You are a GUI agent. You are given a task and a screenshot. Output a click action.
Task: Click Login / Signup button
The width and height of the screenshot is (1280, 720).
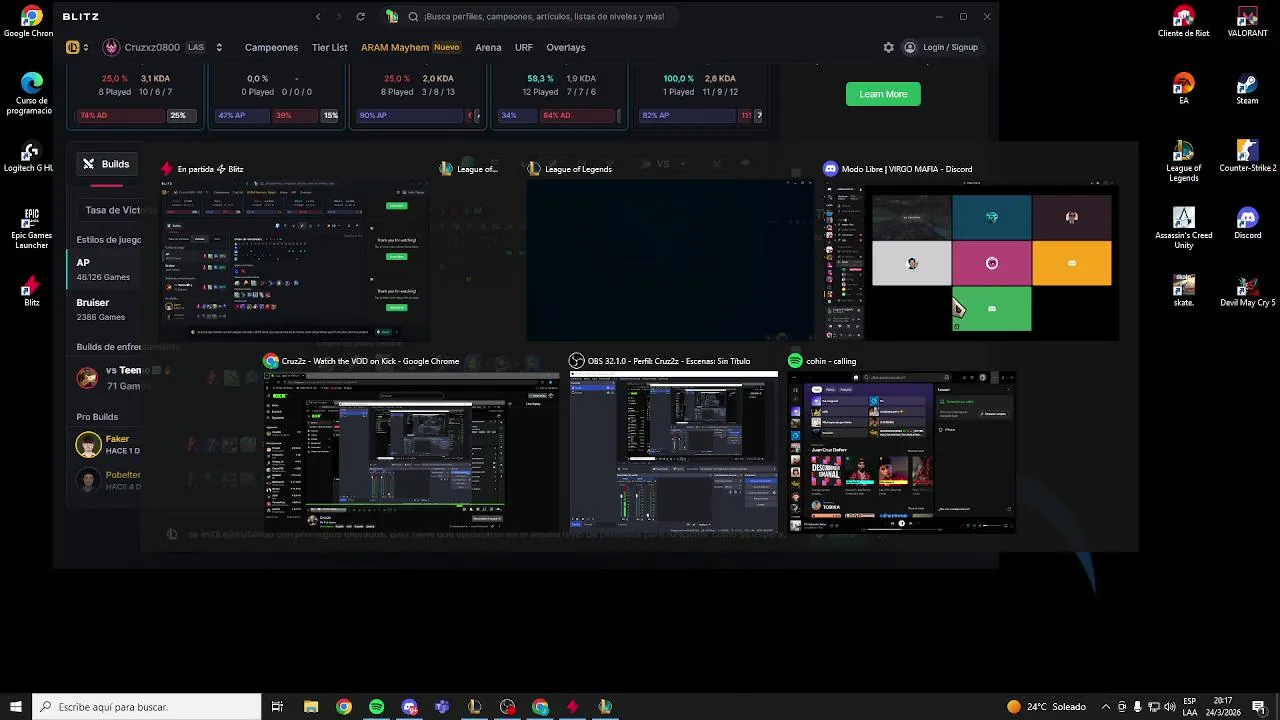pyautogui.click(x=940, y=47)
